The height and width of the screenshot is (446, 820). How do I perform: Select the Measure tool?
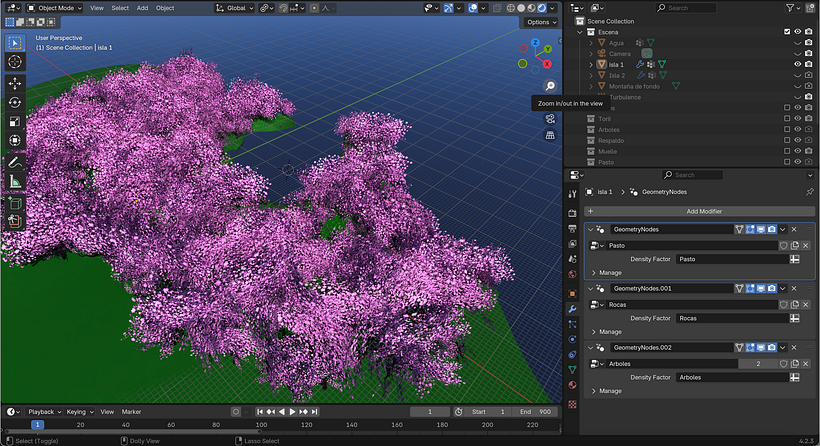click(15, 181)
